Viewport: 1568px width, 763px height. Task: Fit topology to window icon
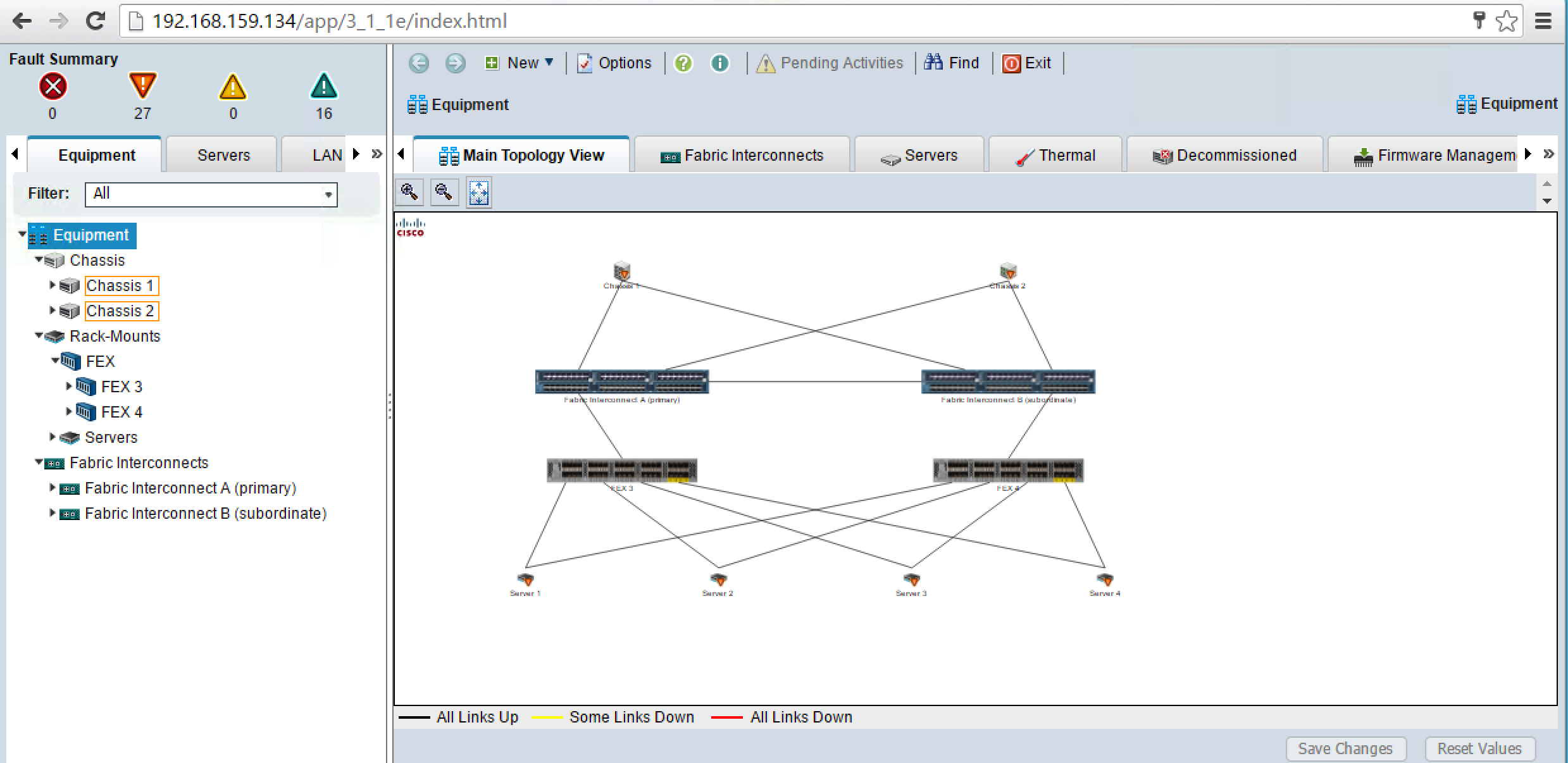tap(479, 192)
